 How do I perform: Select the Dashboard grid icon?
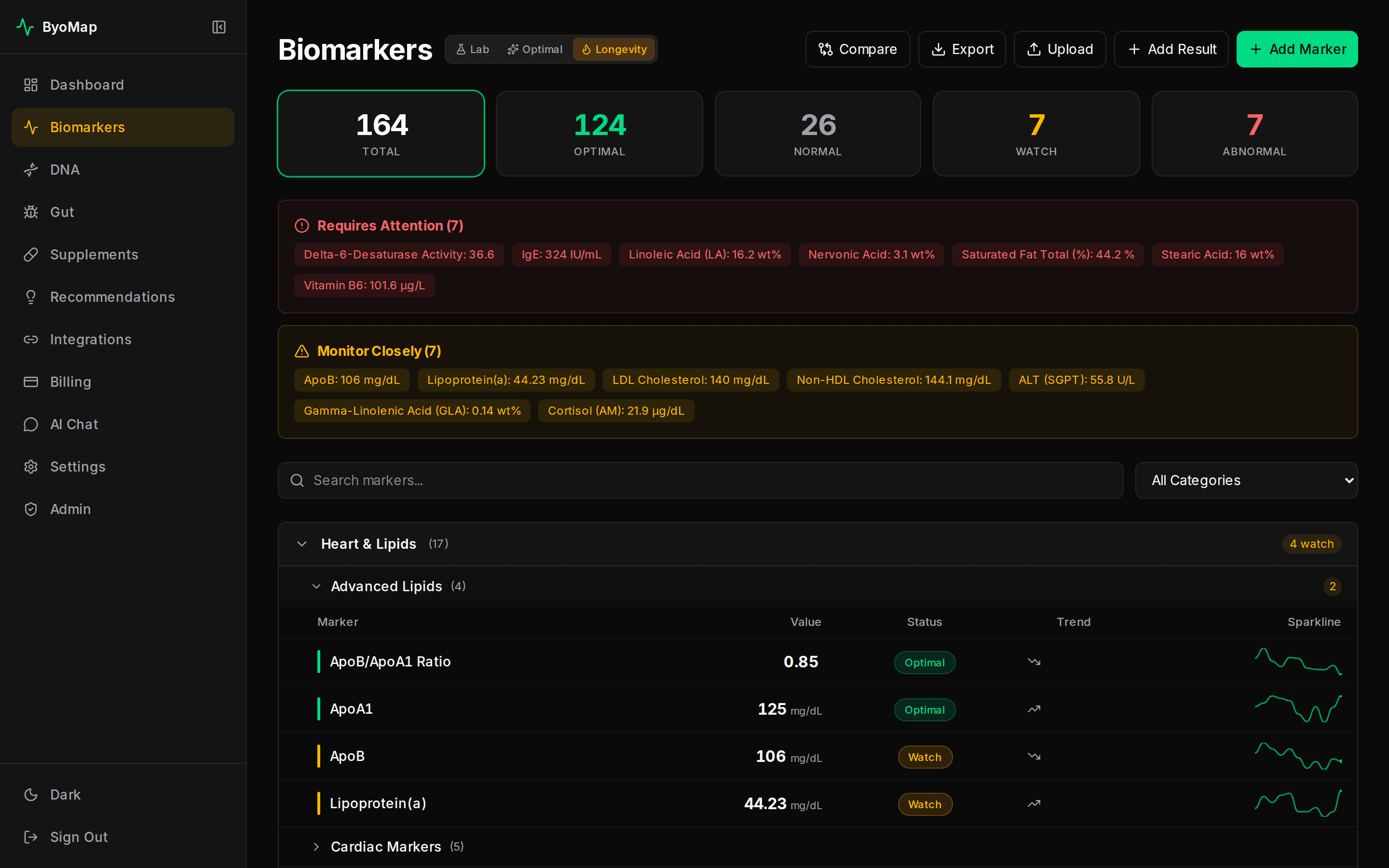pyautogui.click(x=30, y=84)
